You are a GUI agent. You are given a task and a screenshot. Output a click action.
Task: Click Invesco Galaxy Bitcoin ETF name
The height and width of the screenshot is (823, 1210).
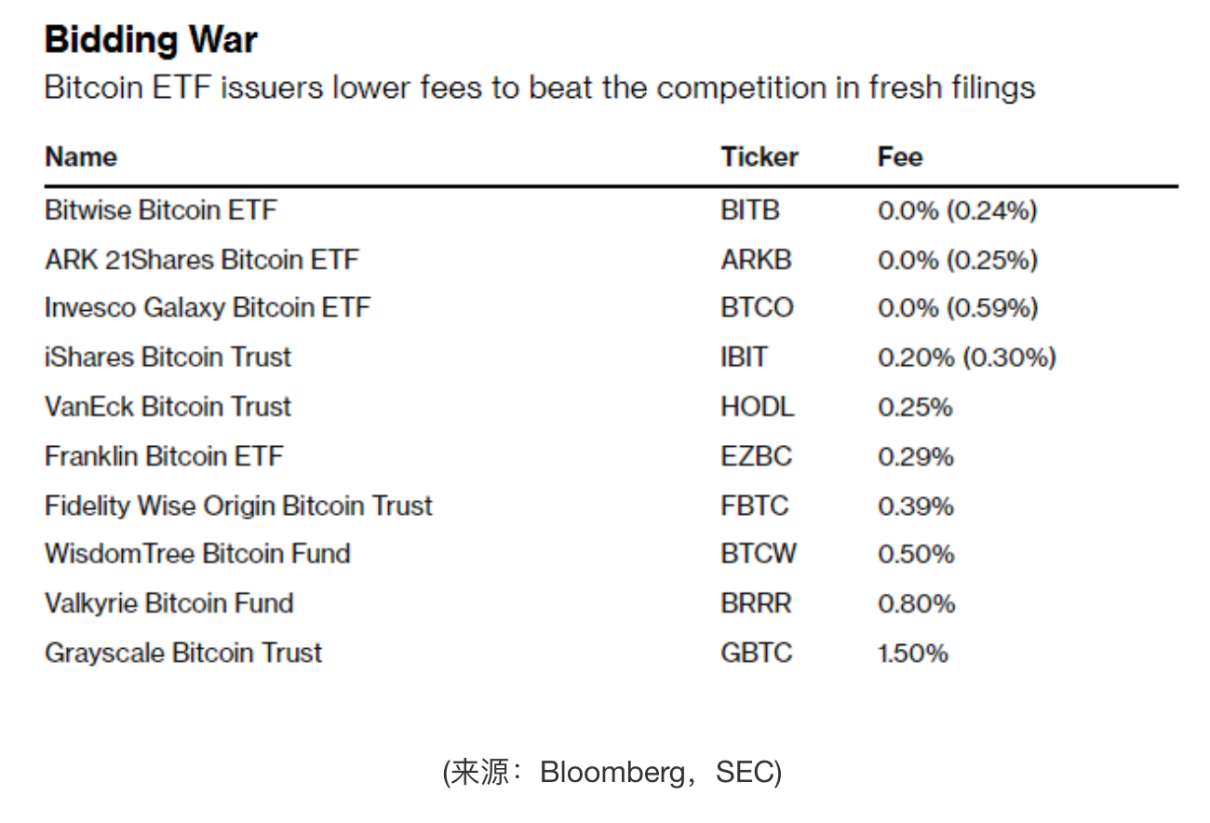pos(207,308)
